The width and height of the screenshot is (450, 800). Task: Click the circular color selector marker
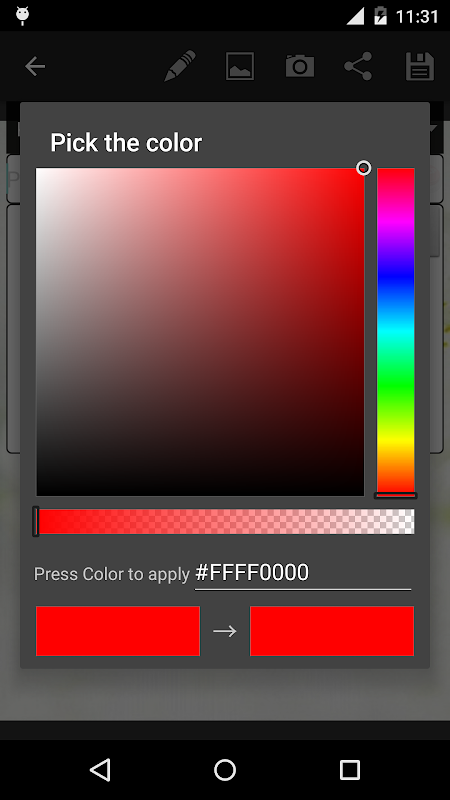click(364, 168)
